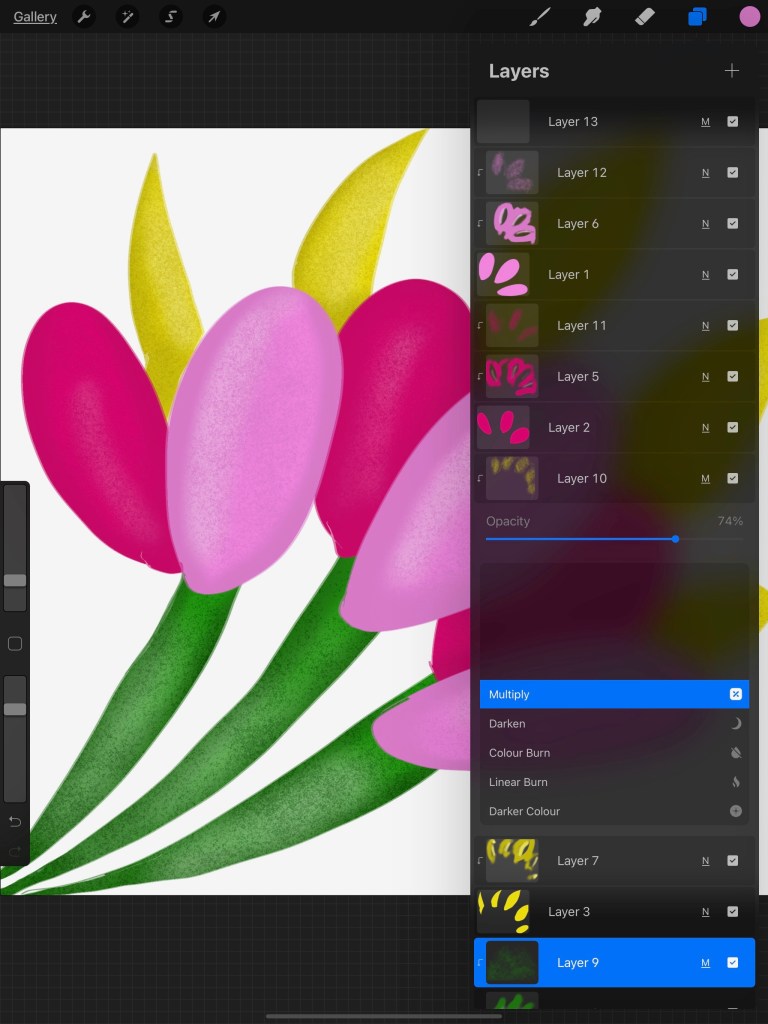Select the Brush tool
Viewport: 768px width, 1024px height.
(x=540, y=17)
